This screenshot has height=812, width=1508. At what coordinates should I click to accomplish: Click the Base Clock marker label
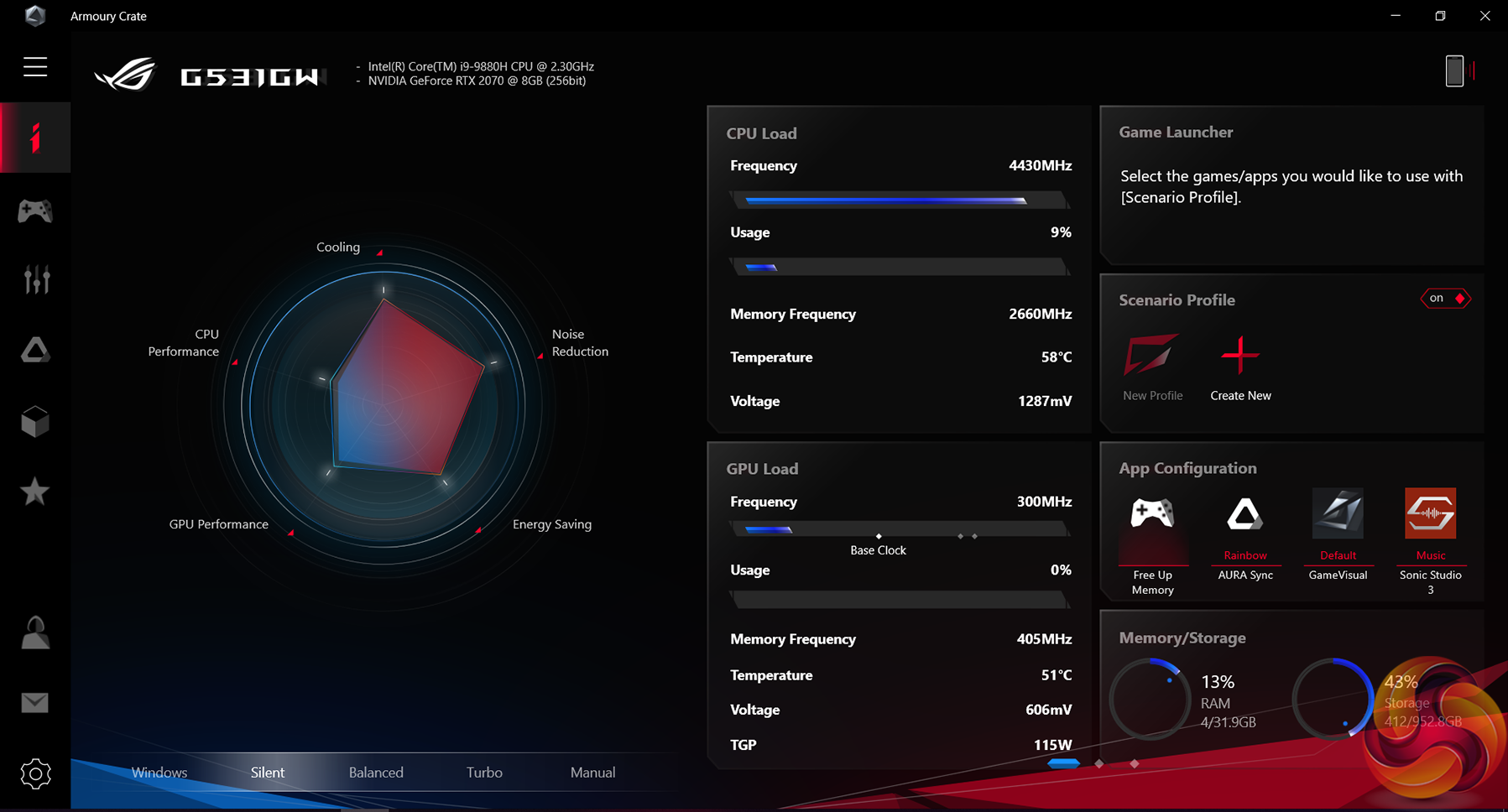pos(878,550)
